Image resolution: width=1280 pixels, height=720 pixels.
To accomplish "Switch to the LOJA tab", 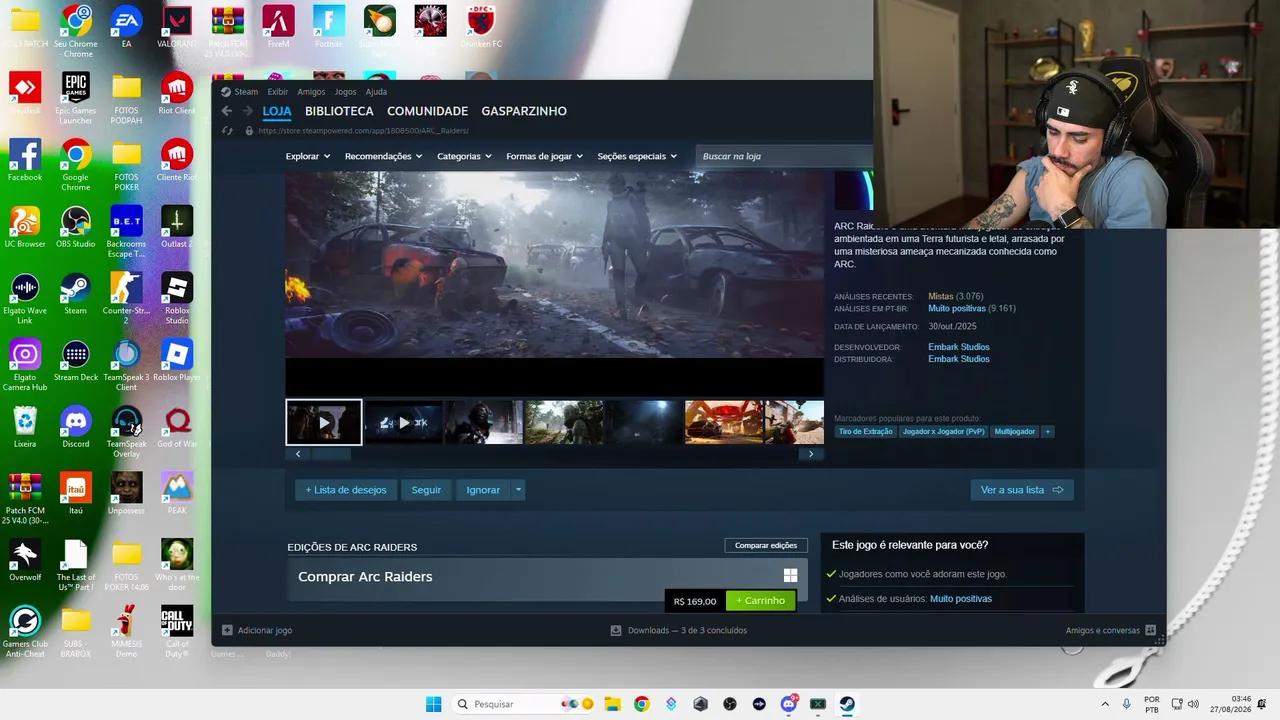I will click(x=277, y=111).
